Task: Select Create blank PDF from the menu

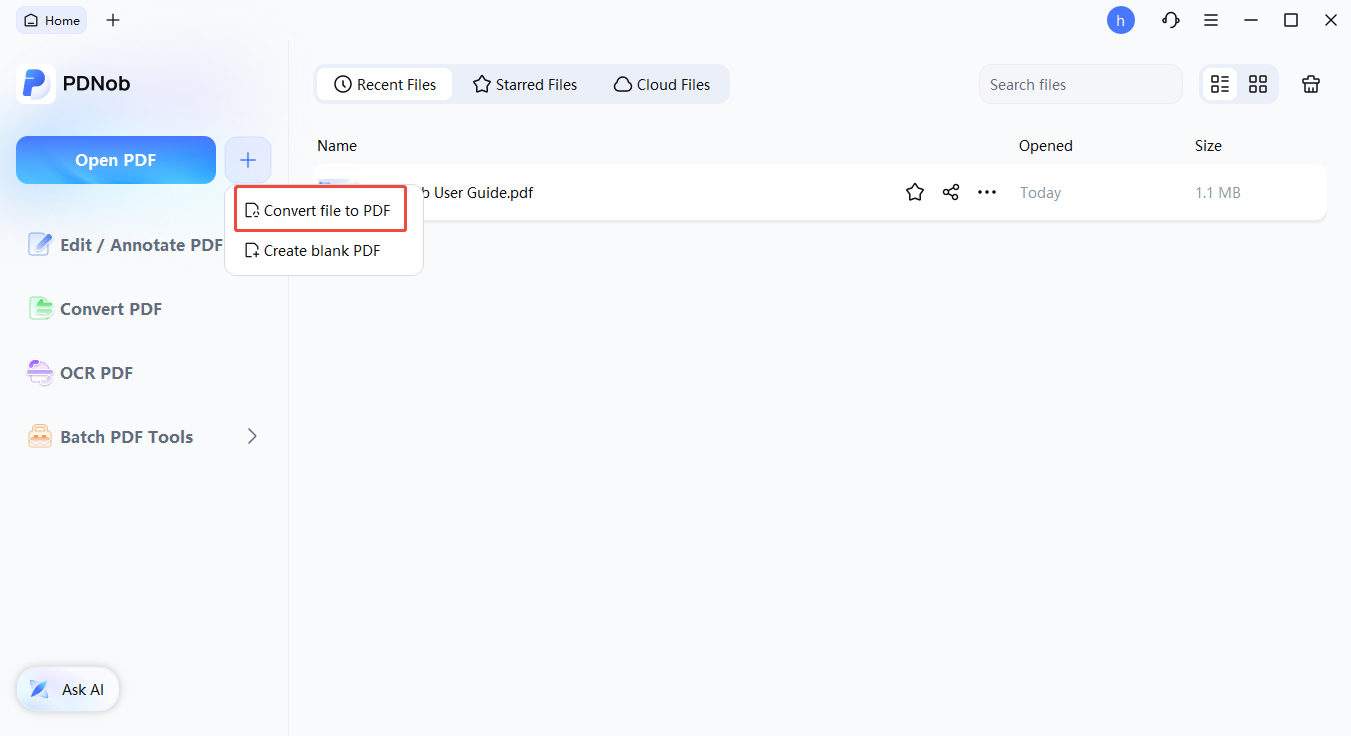Action: click(320, 250)
